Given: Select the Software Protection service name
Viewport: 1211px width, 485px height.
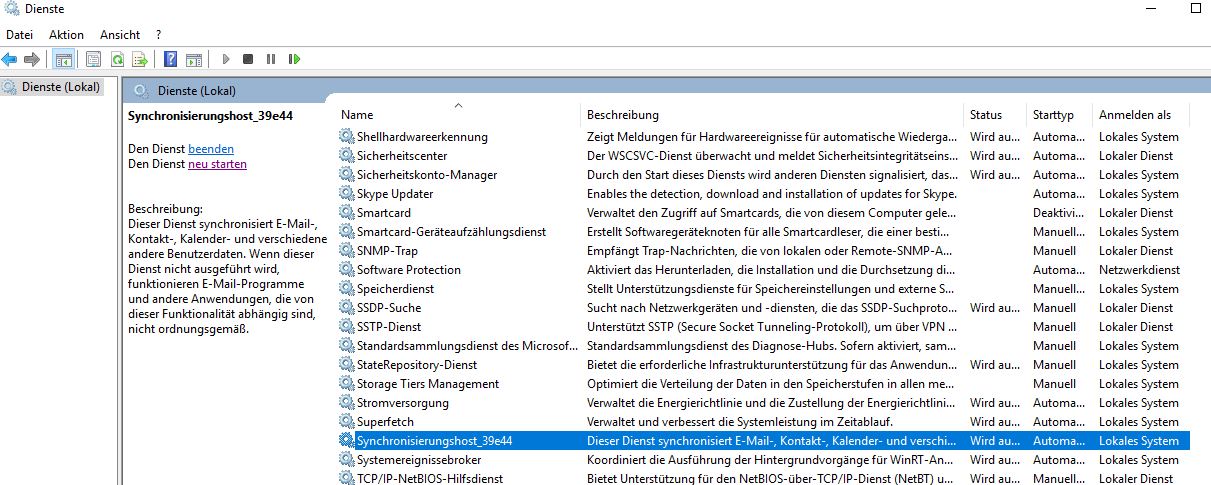Looking at the screenshot, I should [409, 269].
